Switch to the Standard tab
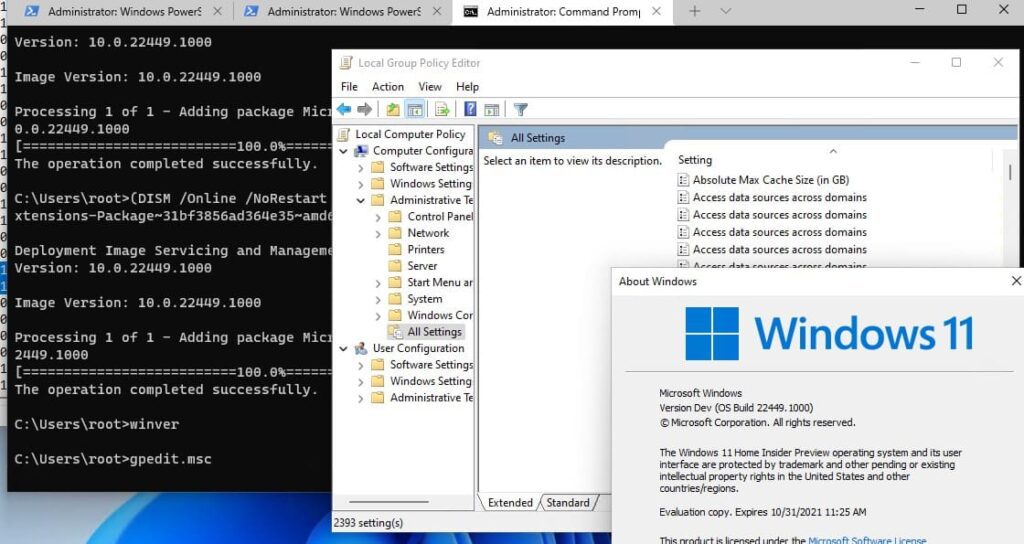Image resolution: width=1024 pixels, height=544 pixels. 568,502
